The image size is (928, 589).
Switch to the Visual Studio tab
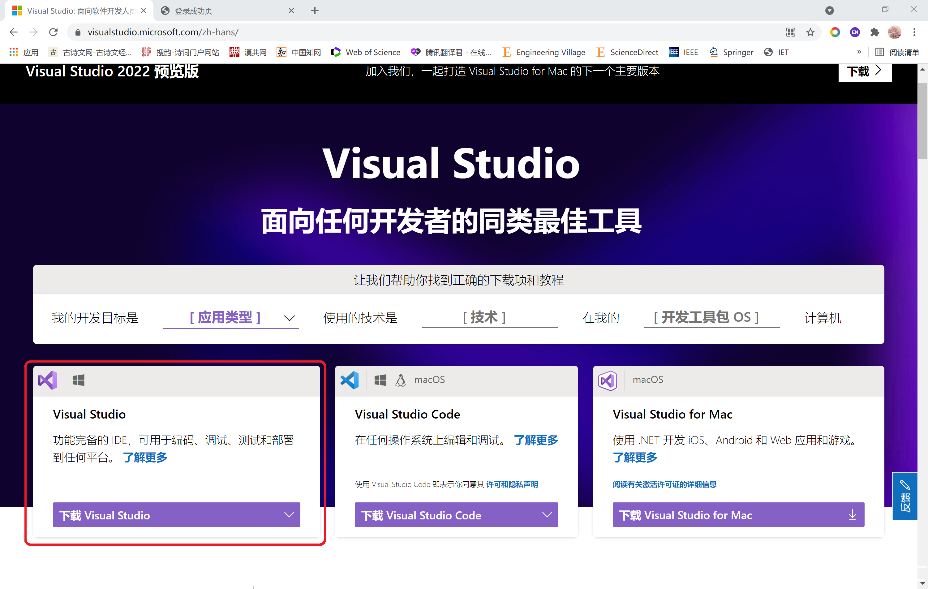77,11
